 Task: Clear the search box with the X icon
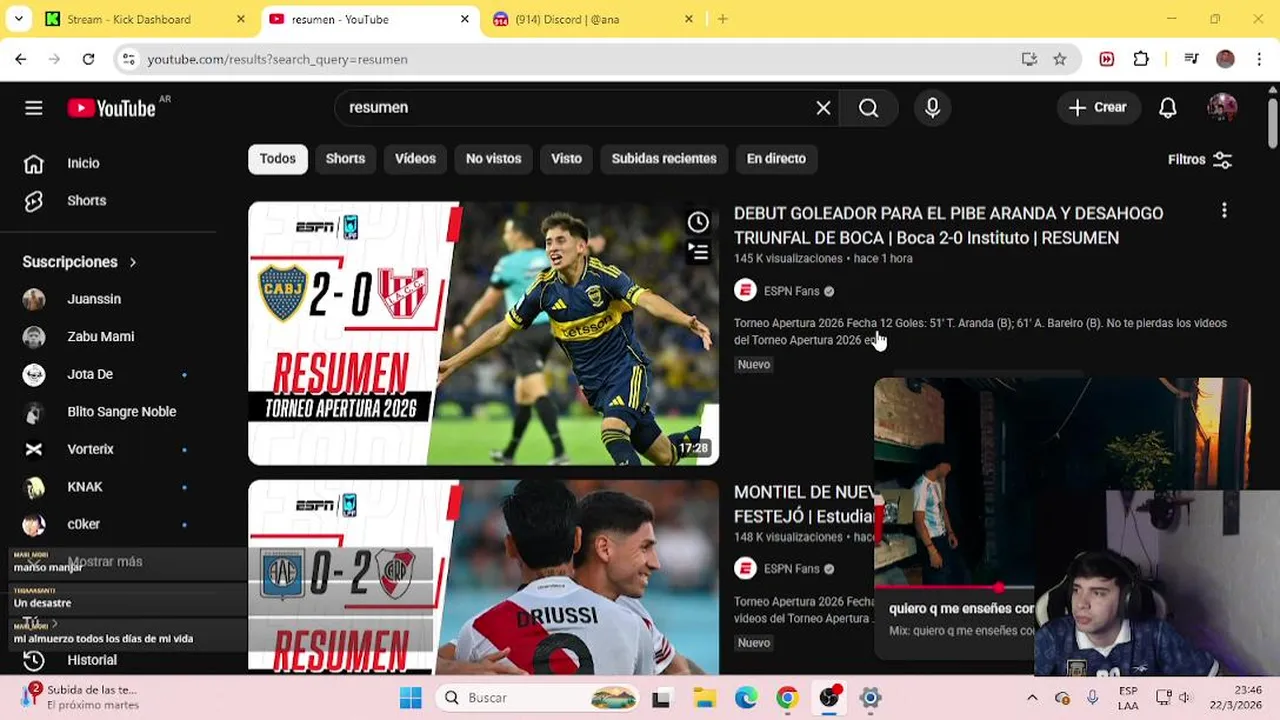(823, 108)
